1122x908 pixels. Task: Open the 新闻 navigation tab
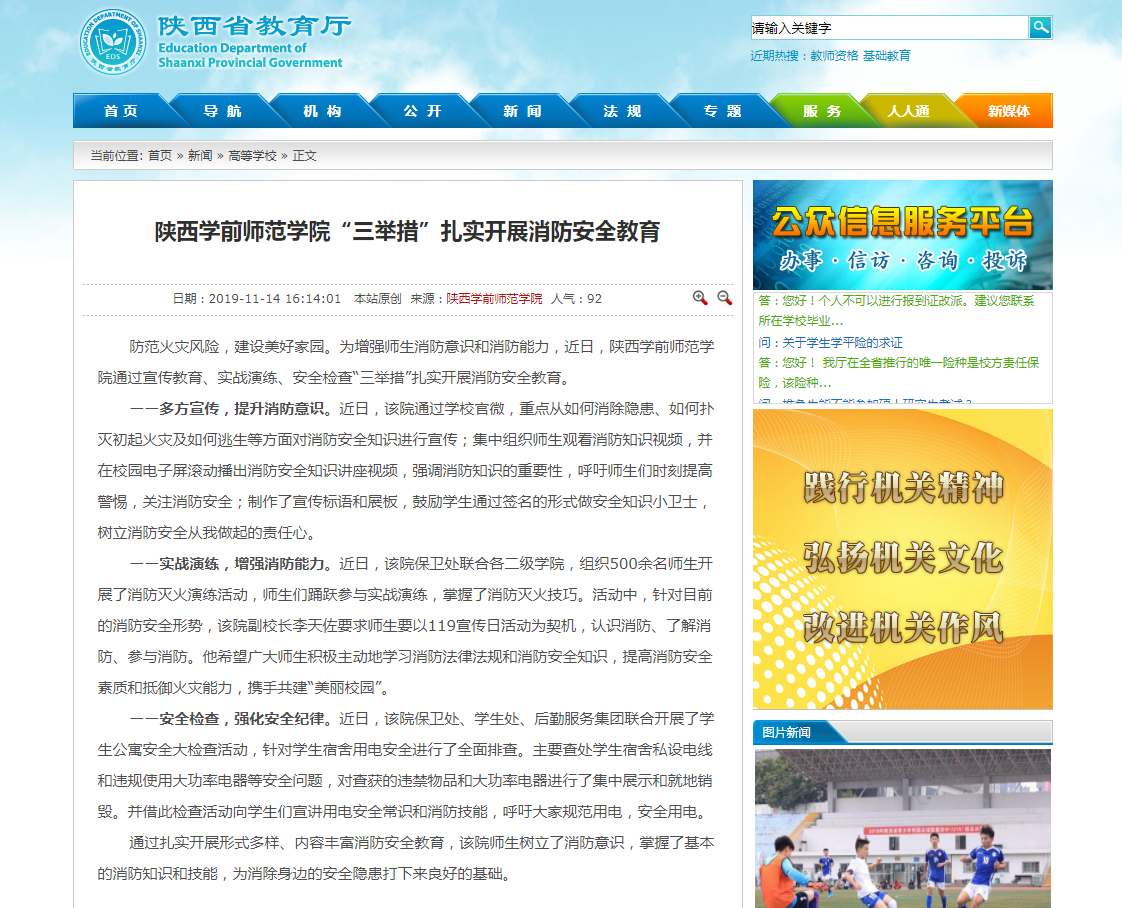tap(521, 111)
